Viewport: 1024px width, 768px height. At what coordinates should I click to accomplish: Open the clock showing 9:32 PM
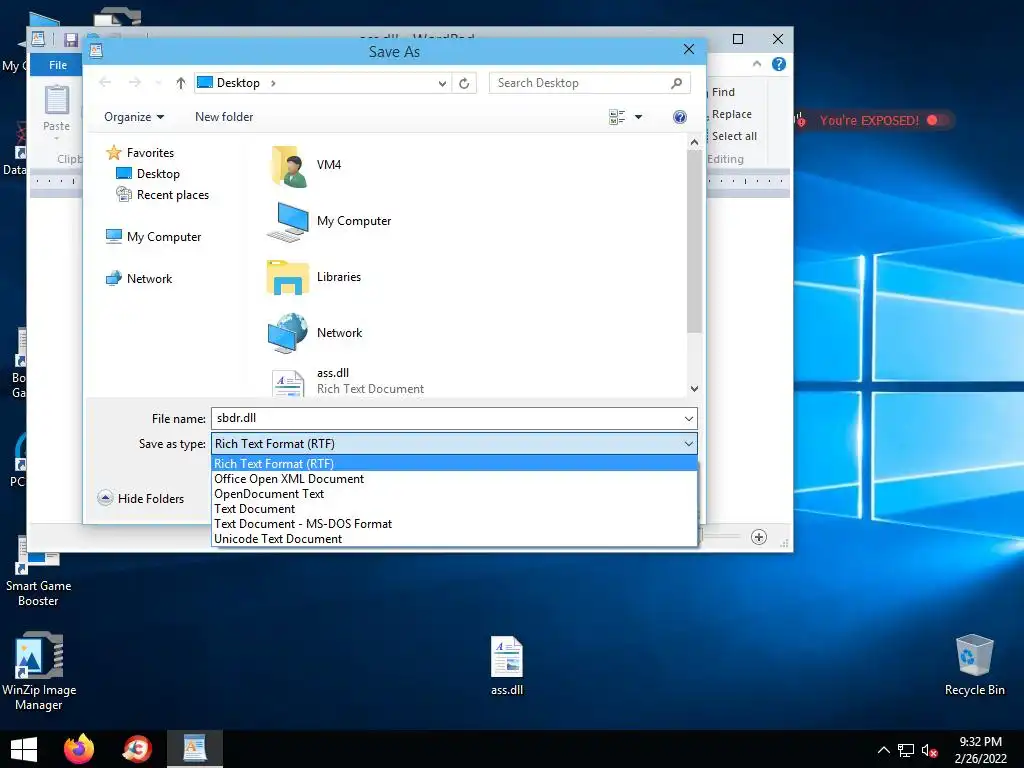(x=980, y=750)
